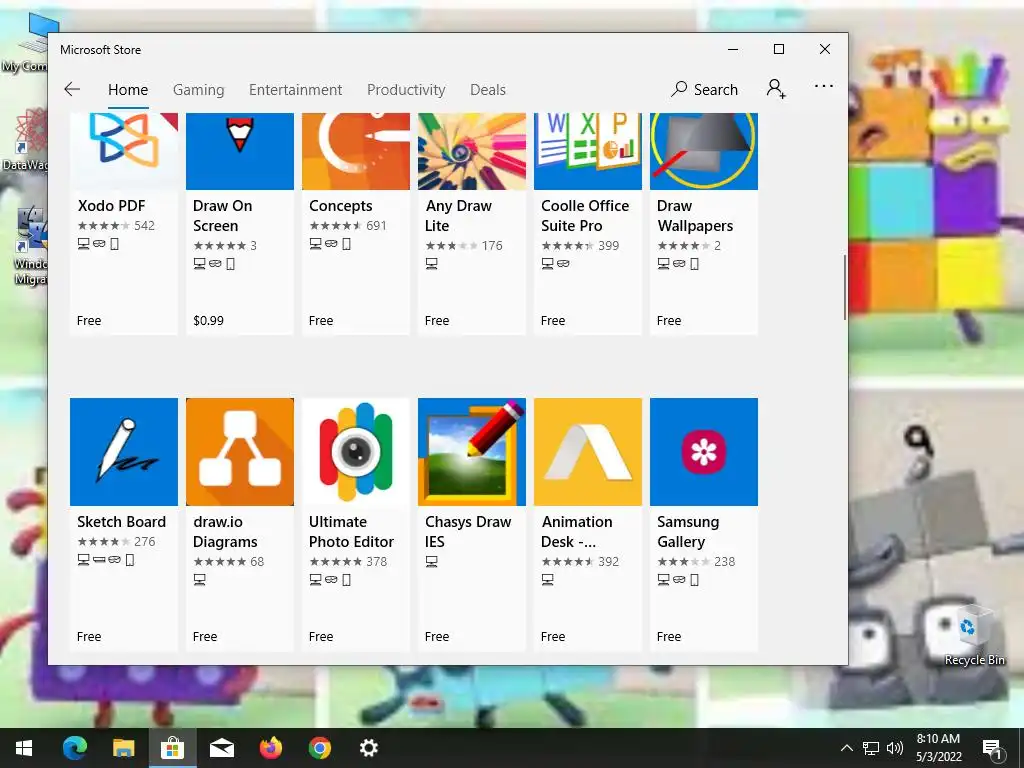Open the account sign-in icon
The height and width of the screenshot is (768, 1024).
click(x=776, y=89)
